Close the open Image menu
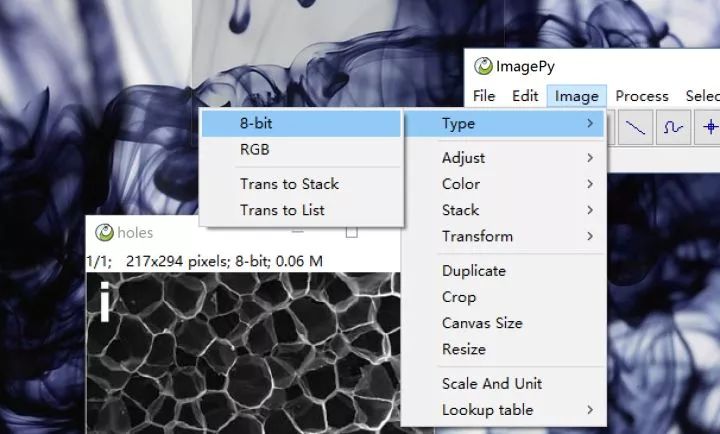The width and height of the screenshot is (720, 434). [577, 96]
